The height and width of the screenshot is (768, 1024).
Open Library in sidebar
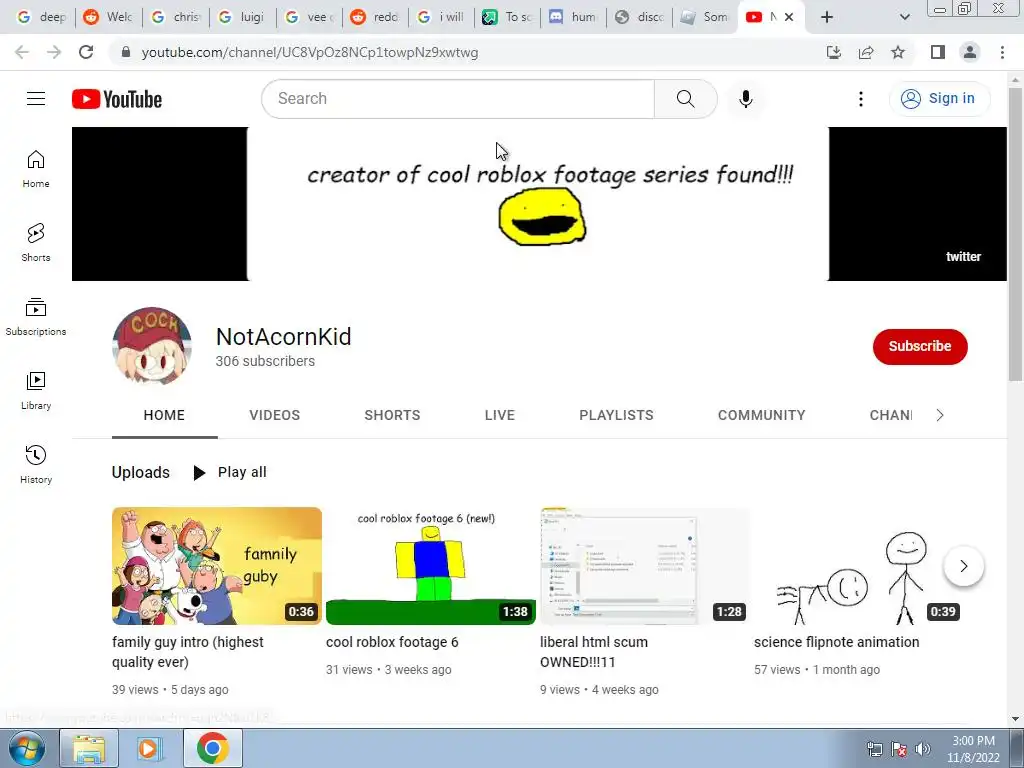[36, 390]
